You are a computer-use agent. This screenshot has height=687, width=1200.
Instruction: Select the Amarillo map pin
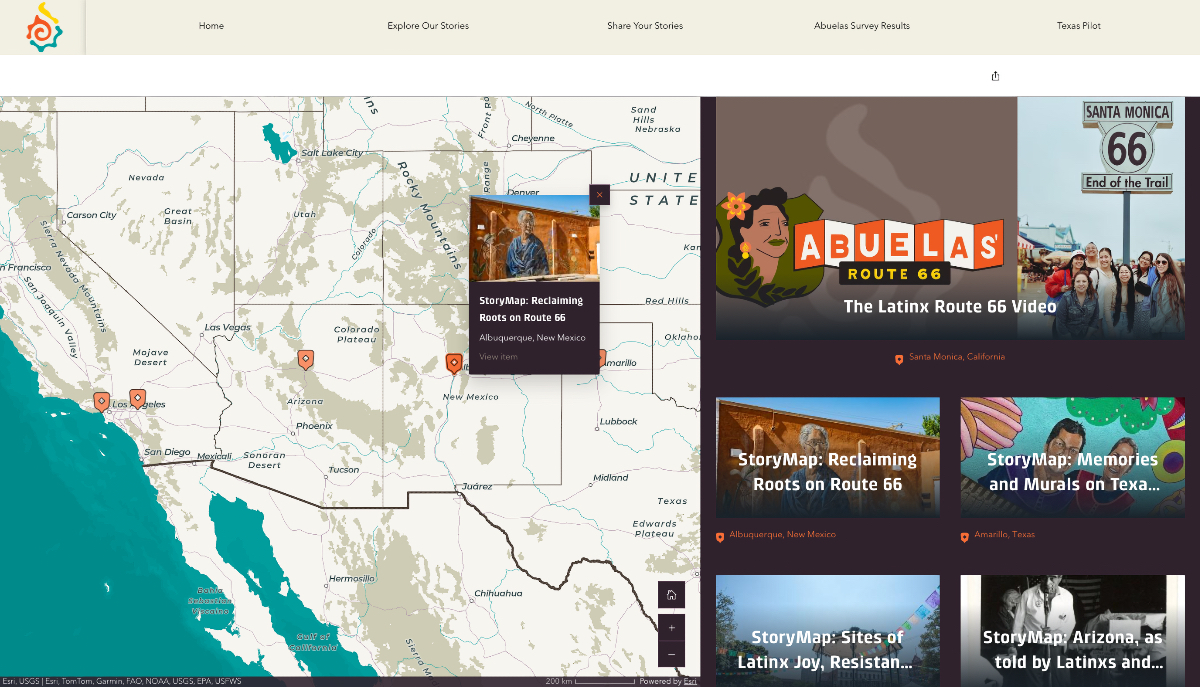(602, 357)
